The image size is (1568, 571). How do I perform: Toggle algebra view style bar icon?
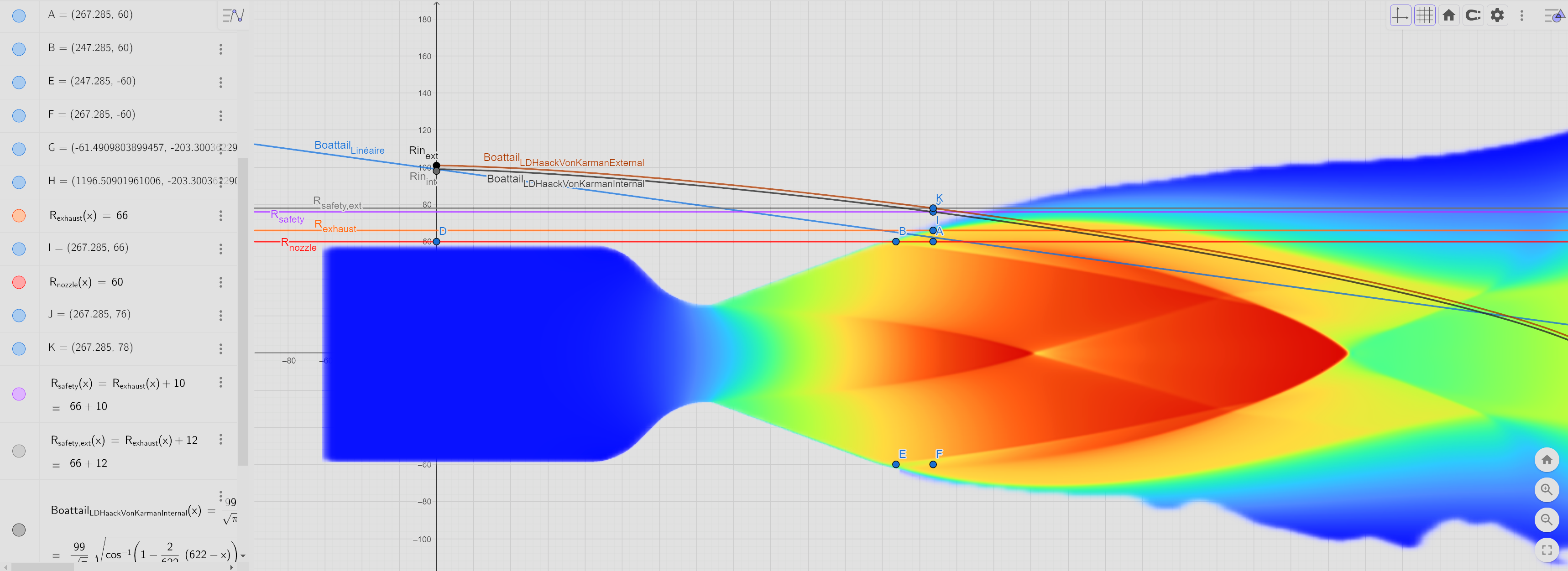point(233,15)
